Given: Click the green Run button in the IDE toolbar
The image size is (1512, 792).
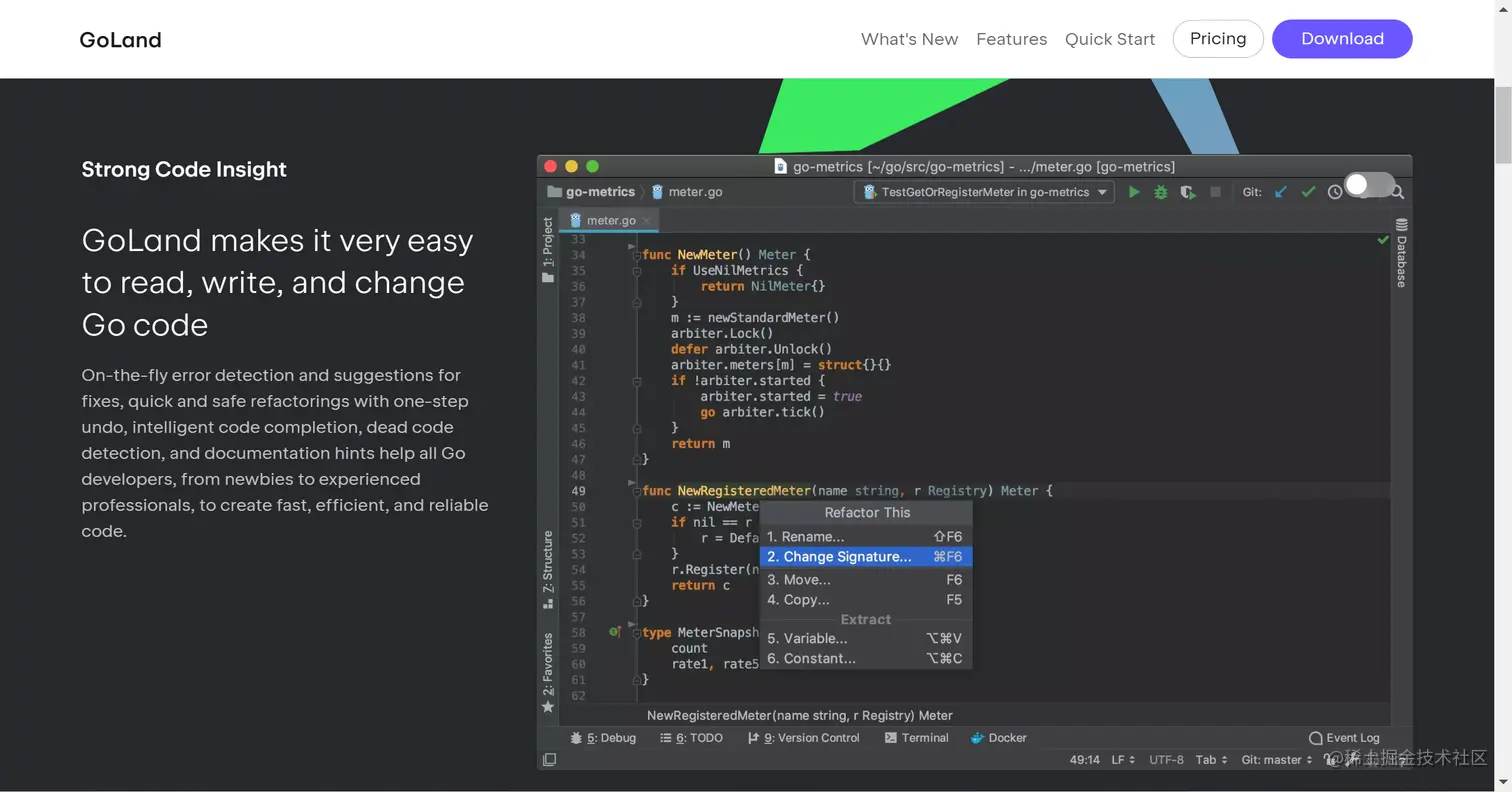Looking at the screenshot, I should click(x=1134, y=192).
